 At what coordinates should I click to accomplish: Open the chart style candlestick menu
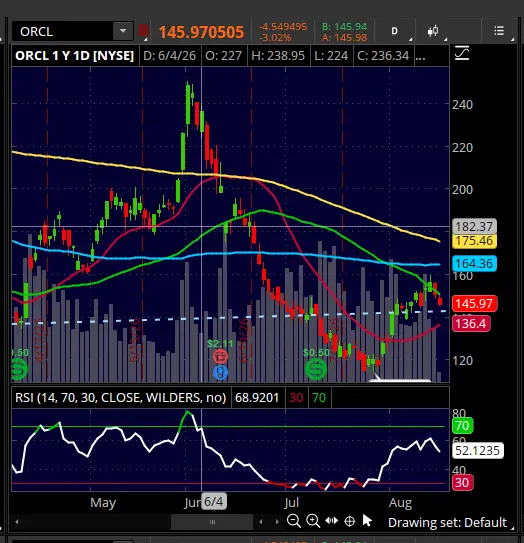[x=433, y=32]
